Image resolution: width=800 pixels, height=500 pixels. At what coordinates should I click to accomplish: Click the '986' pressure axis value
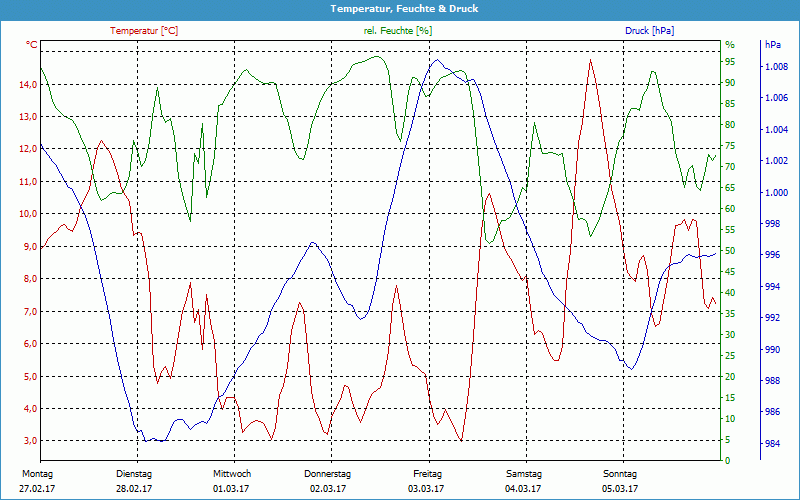pos(773,412)
